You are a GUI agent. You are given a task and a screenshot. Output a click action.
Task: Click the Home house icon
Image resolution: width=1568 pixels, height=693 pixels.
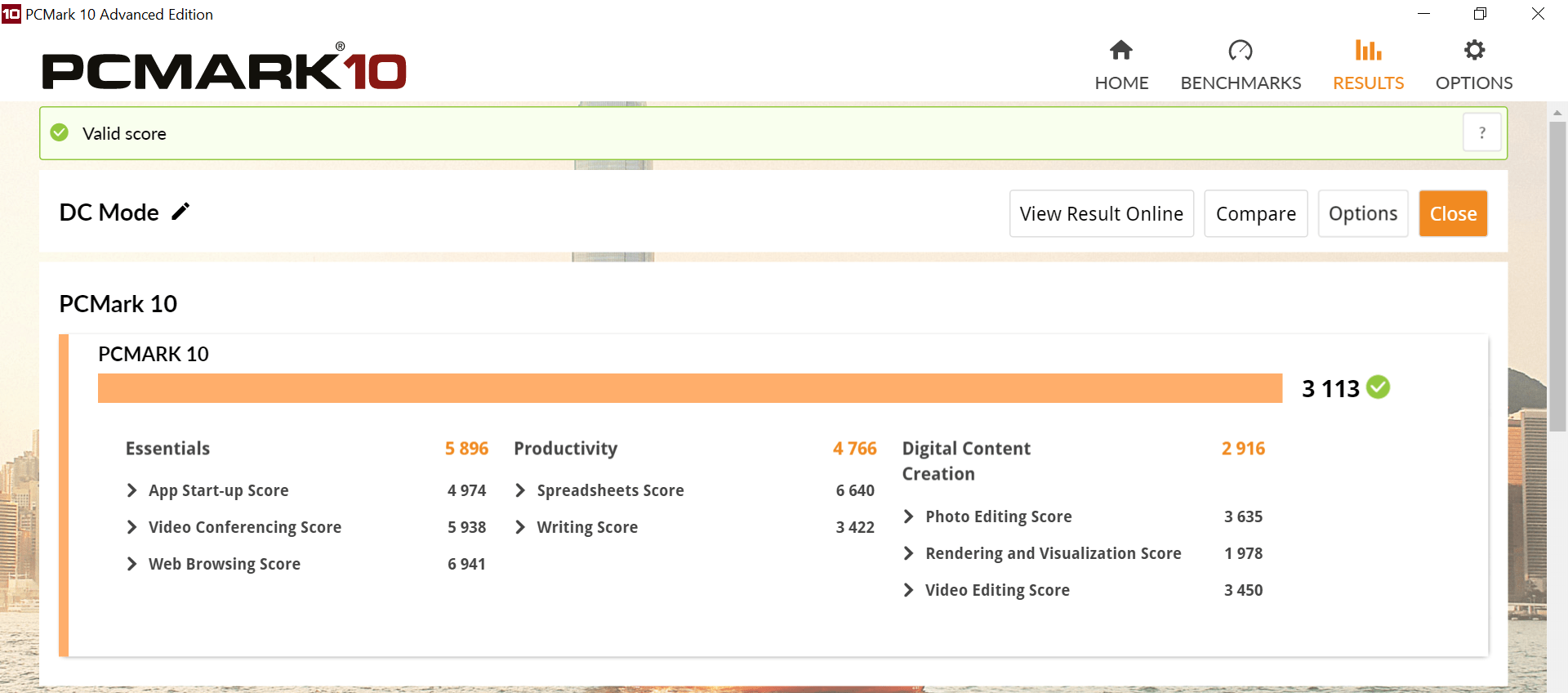1121,51
